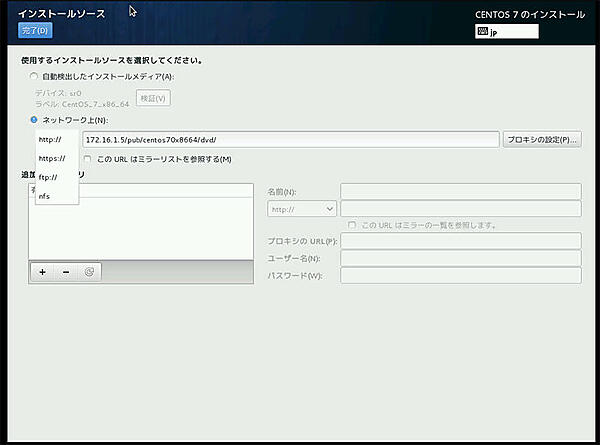
Task: Choose http:// from the protocol list
Action: coord(50,140)
